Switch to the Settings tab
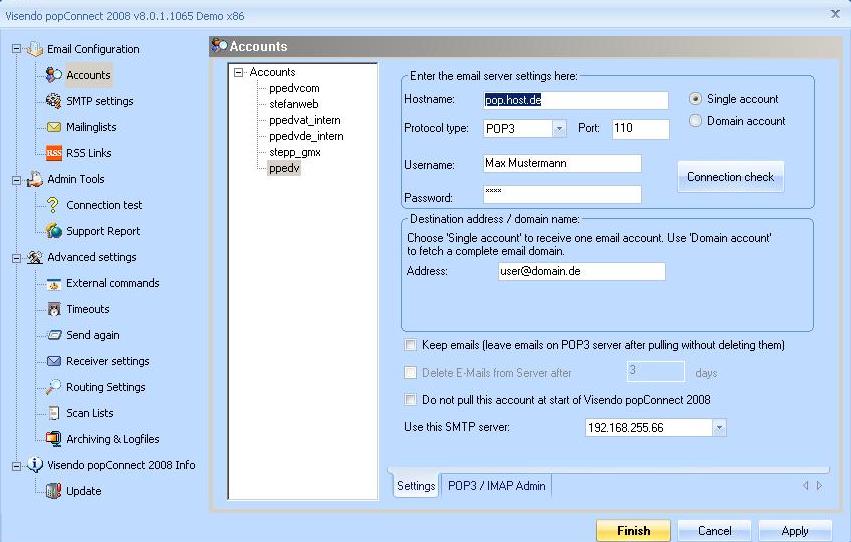Image resolution: width=851 pixels, height=542 pixels. tap(416, 486)
